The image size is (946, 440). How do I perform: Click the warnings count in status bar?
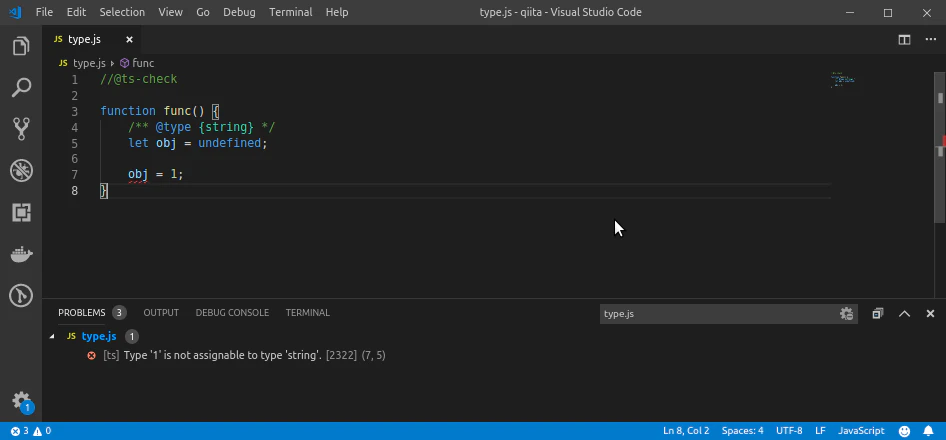(x=42, y=431)
